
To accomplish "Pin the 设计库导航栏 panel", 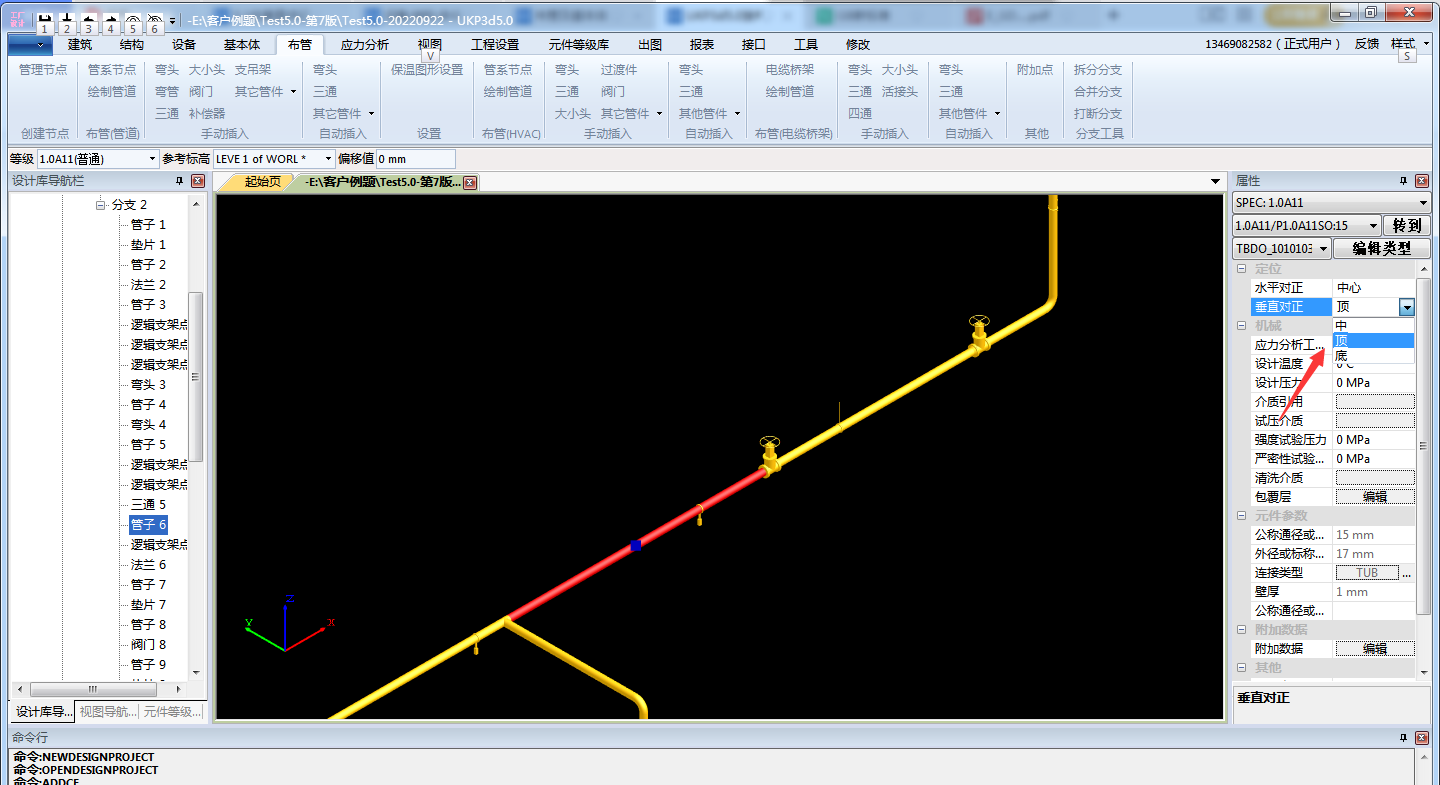I will (x=179, y=181).
